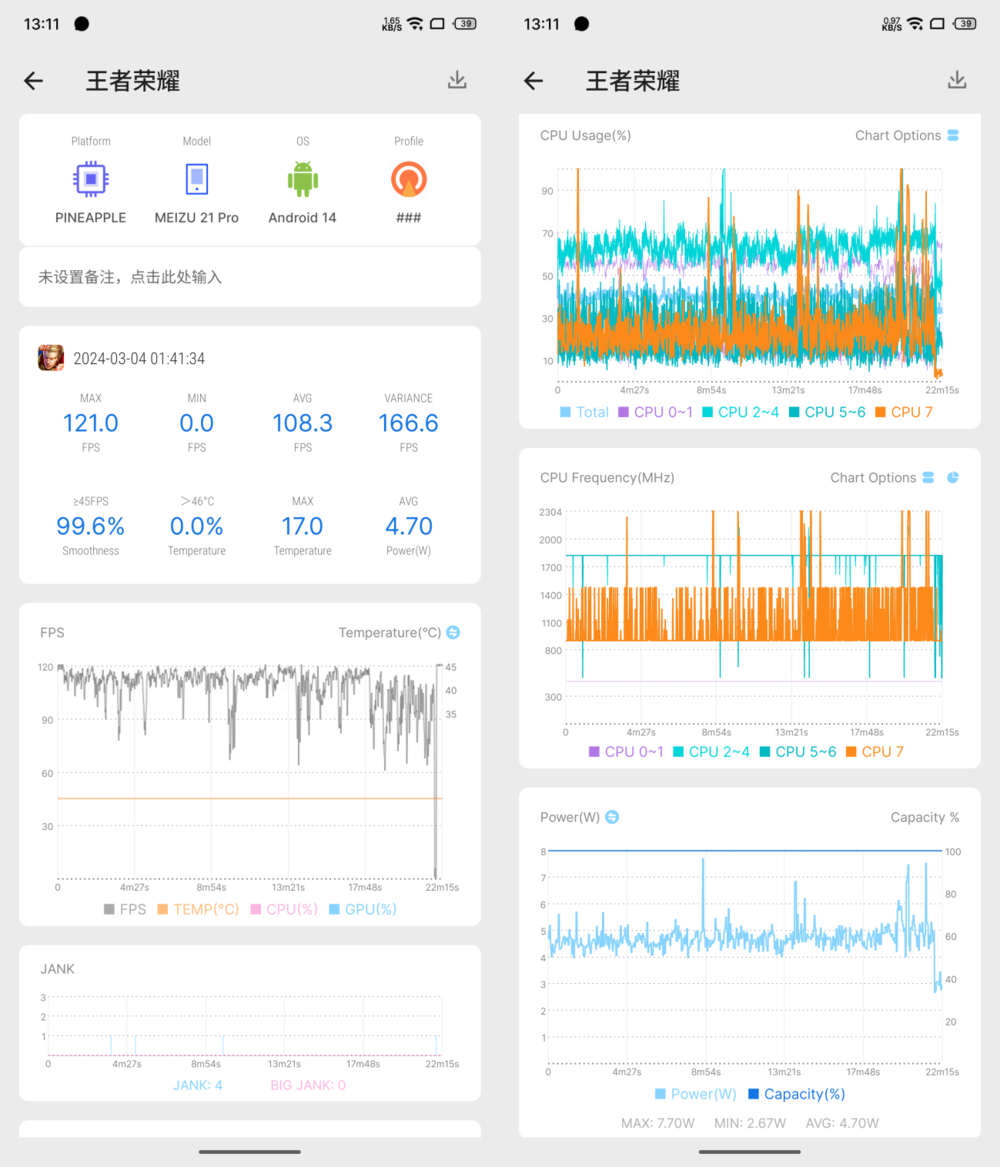1000x1167 pixels.
Task: Tap the 99.6% Smoothness value
Action: 91,526
